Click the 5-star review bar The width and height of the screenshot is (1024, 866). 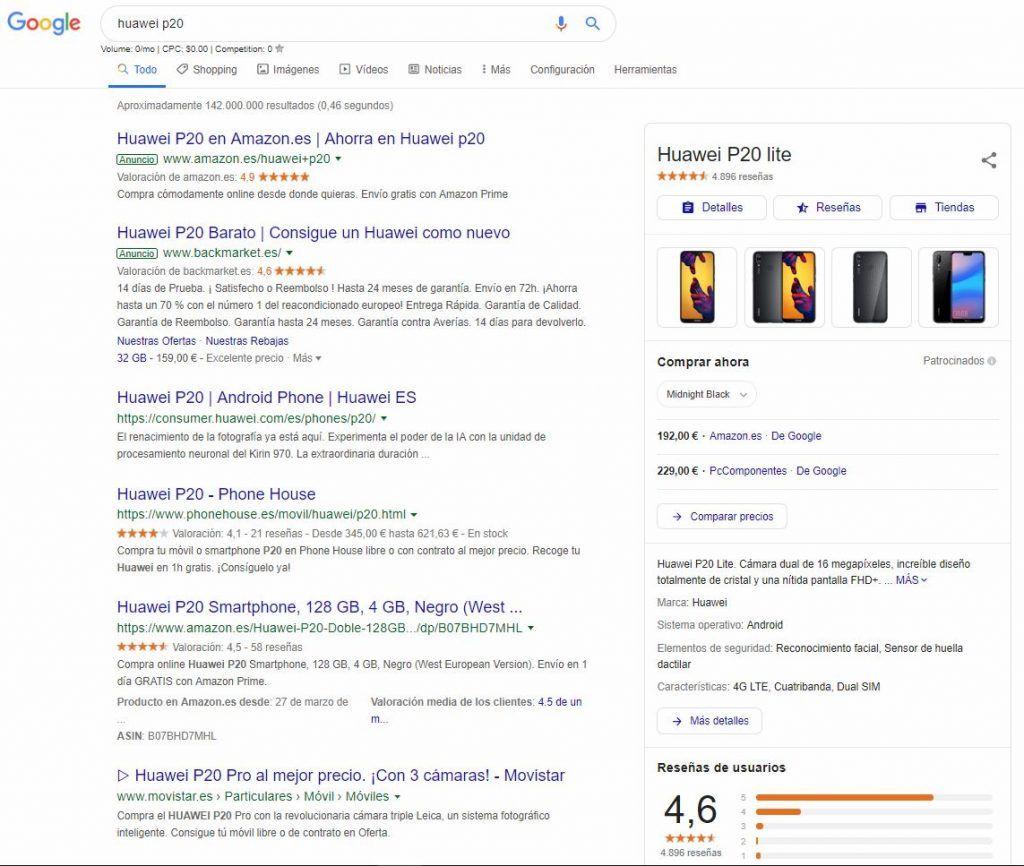coord(874,797)
